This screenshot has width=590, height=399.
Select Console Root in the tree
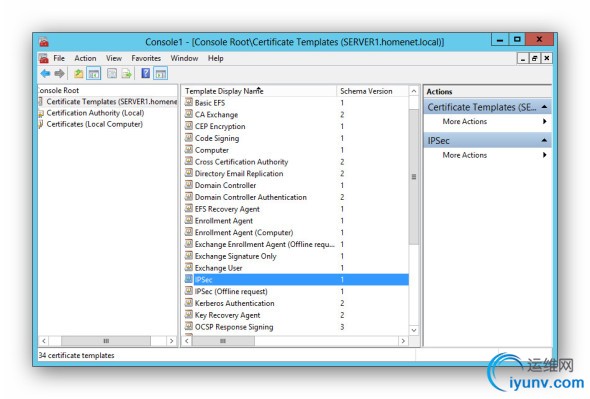[x=59, y=90]
